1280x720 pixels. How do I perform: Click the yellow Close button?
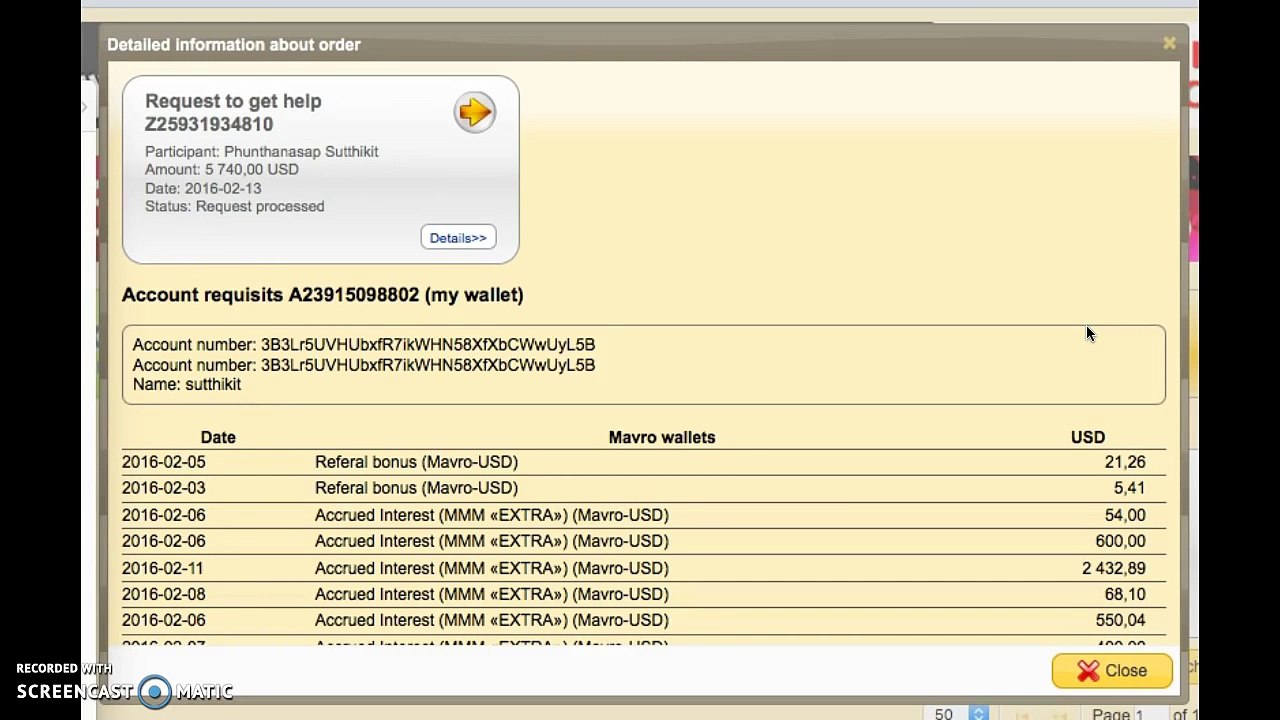coord(1112,671)
